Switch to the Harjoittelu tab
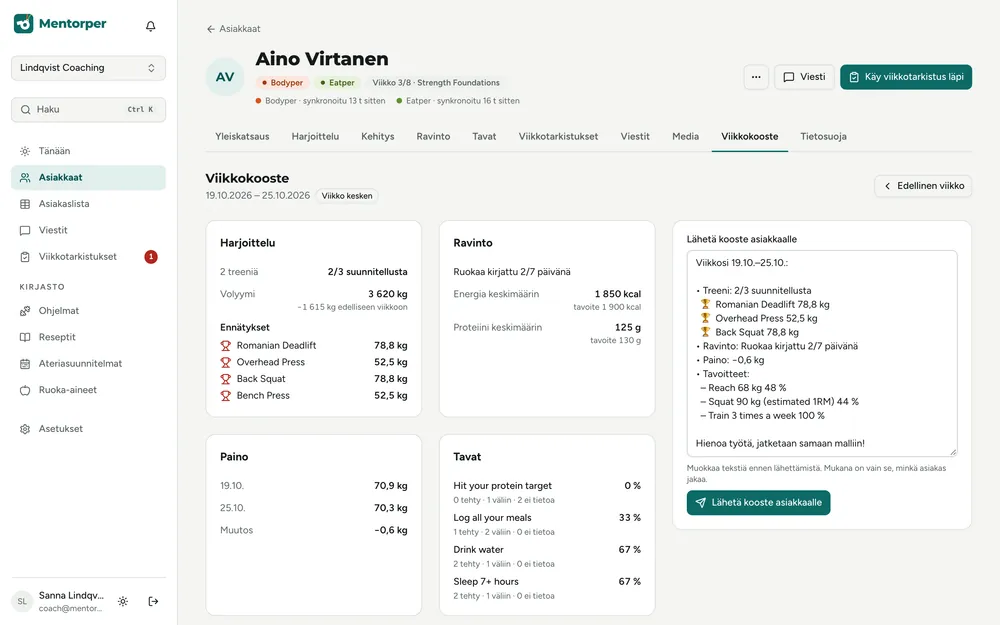This screenshot has width=1000, height=625. coord(315,136)
